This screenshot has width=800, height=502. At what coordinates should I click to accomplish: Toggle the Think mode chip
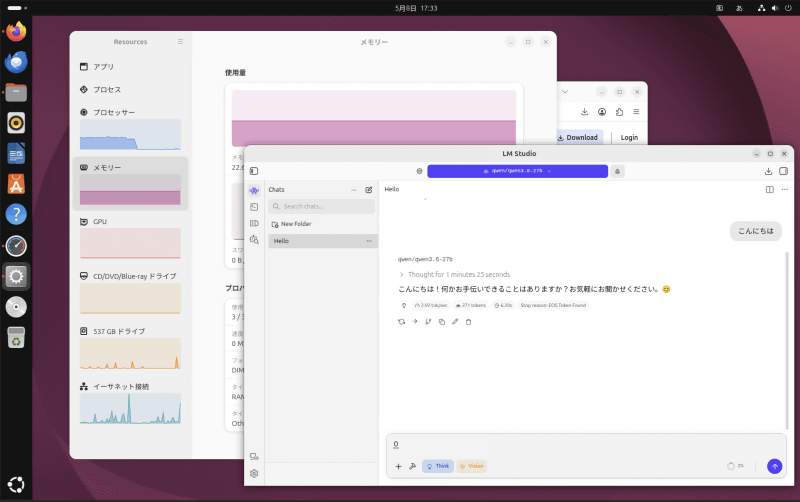point(438,466)
